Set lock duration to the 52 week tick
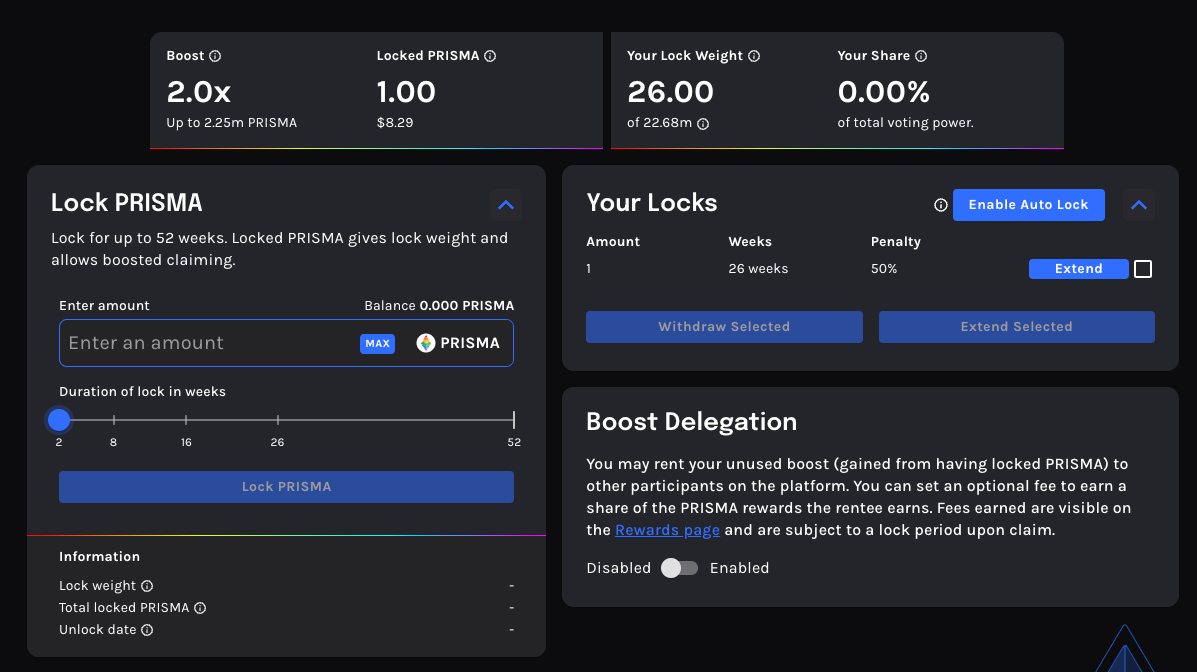This screenshot has height=672, width=1197. tap(514, 420)
